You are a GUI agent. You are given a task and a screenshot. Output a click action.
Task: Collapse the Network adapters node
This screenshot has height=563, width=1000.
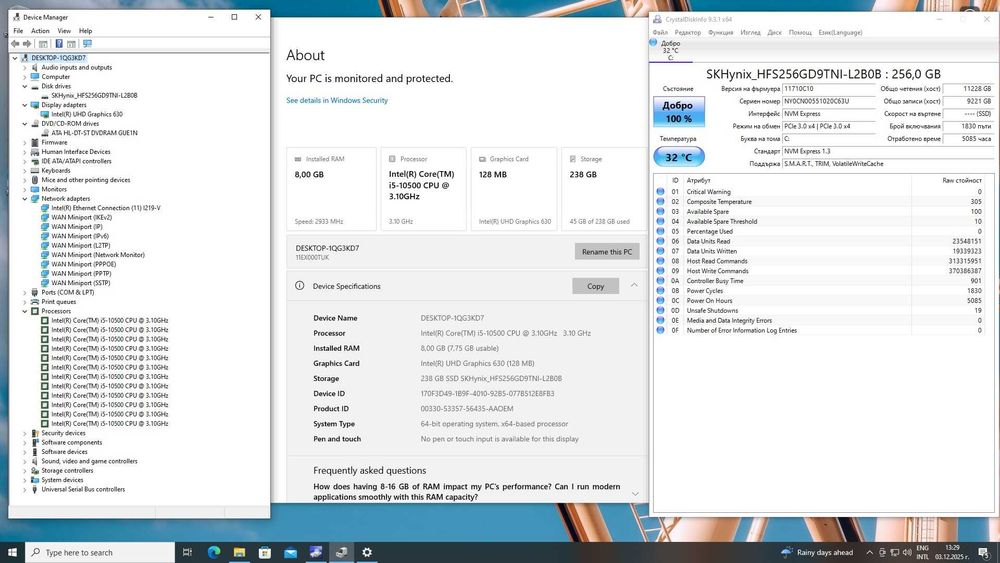(x=25, y=199)
